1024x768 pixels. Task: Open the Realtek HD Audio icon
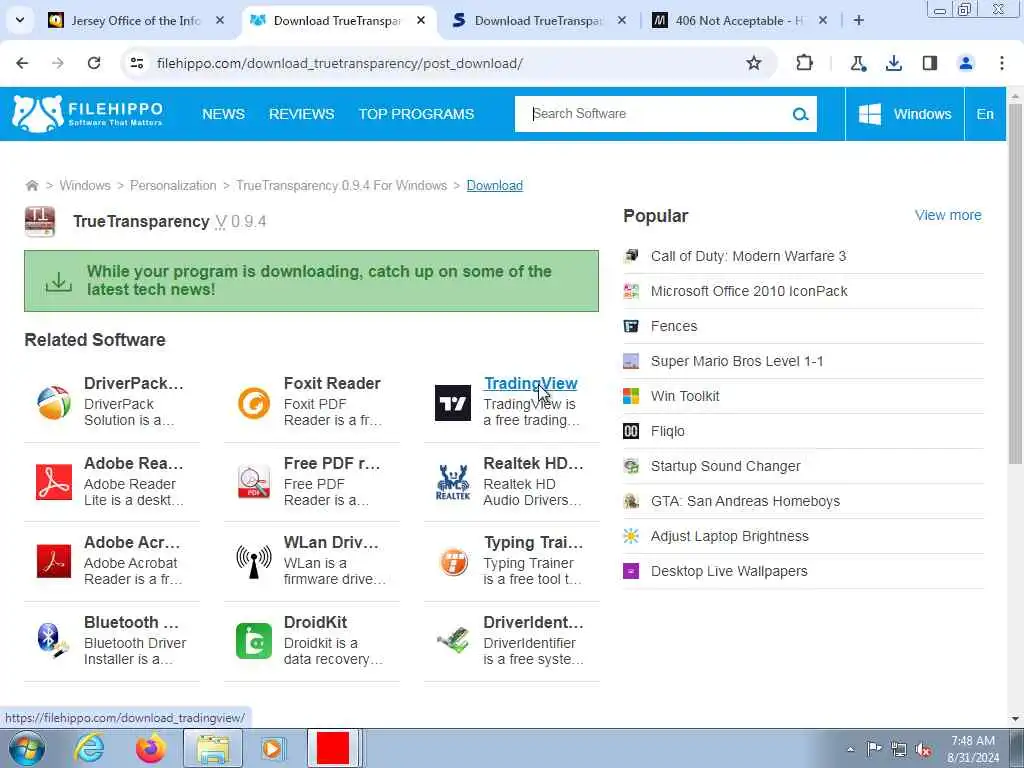pos(453,482)
